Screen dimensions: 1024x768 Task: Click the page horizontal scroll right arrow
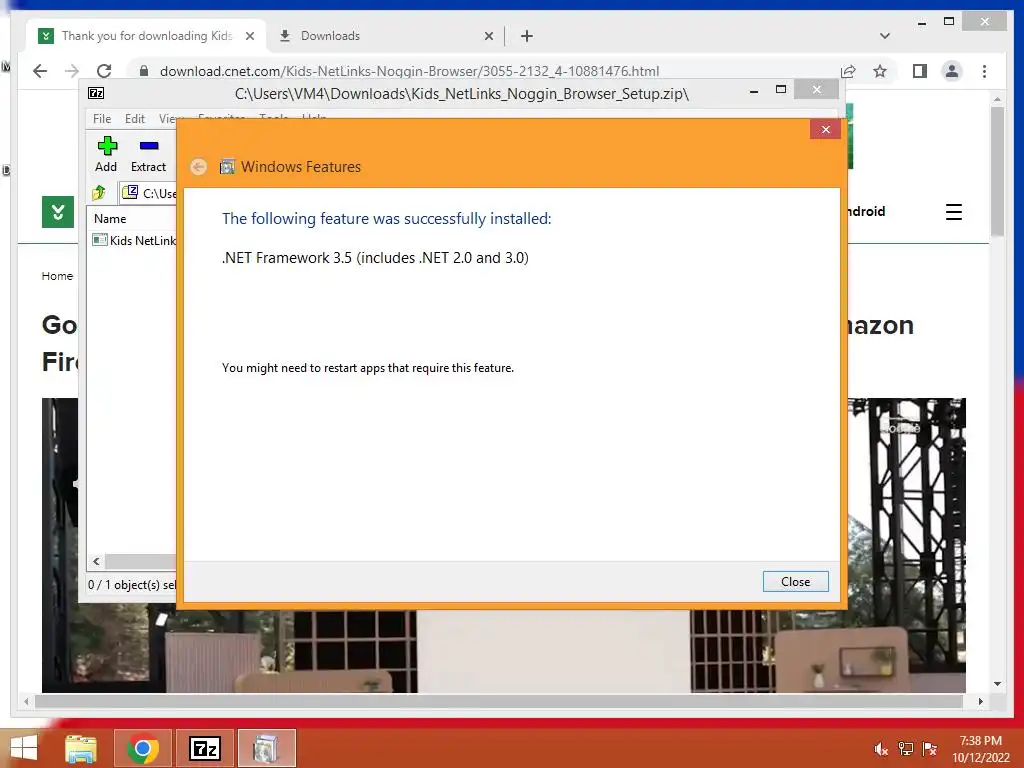[980, 701]
